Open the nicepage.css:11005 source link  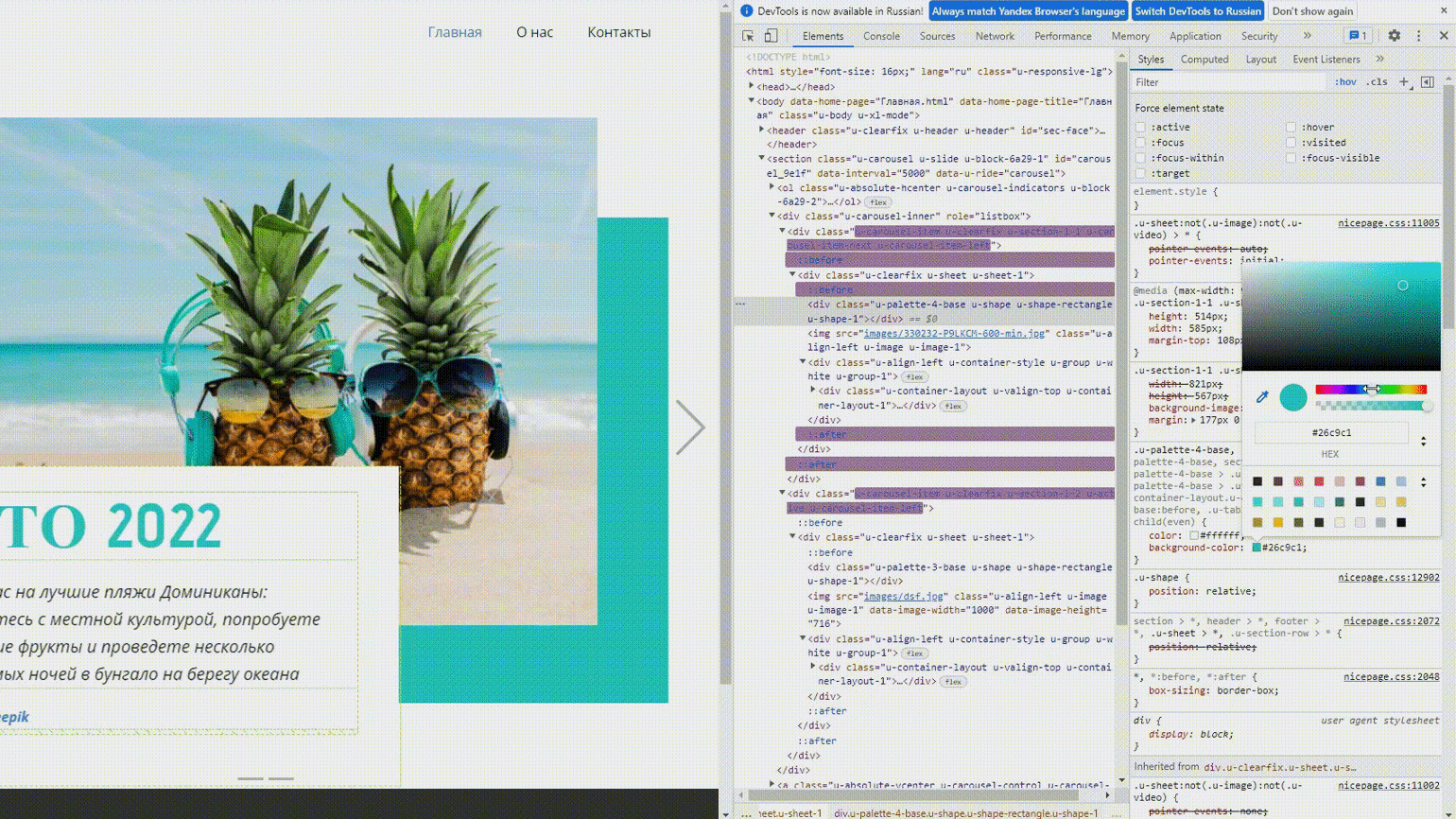click(x=1388, y=223)
